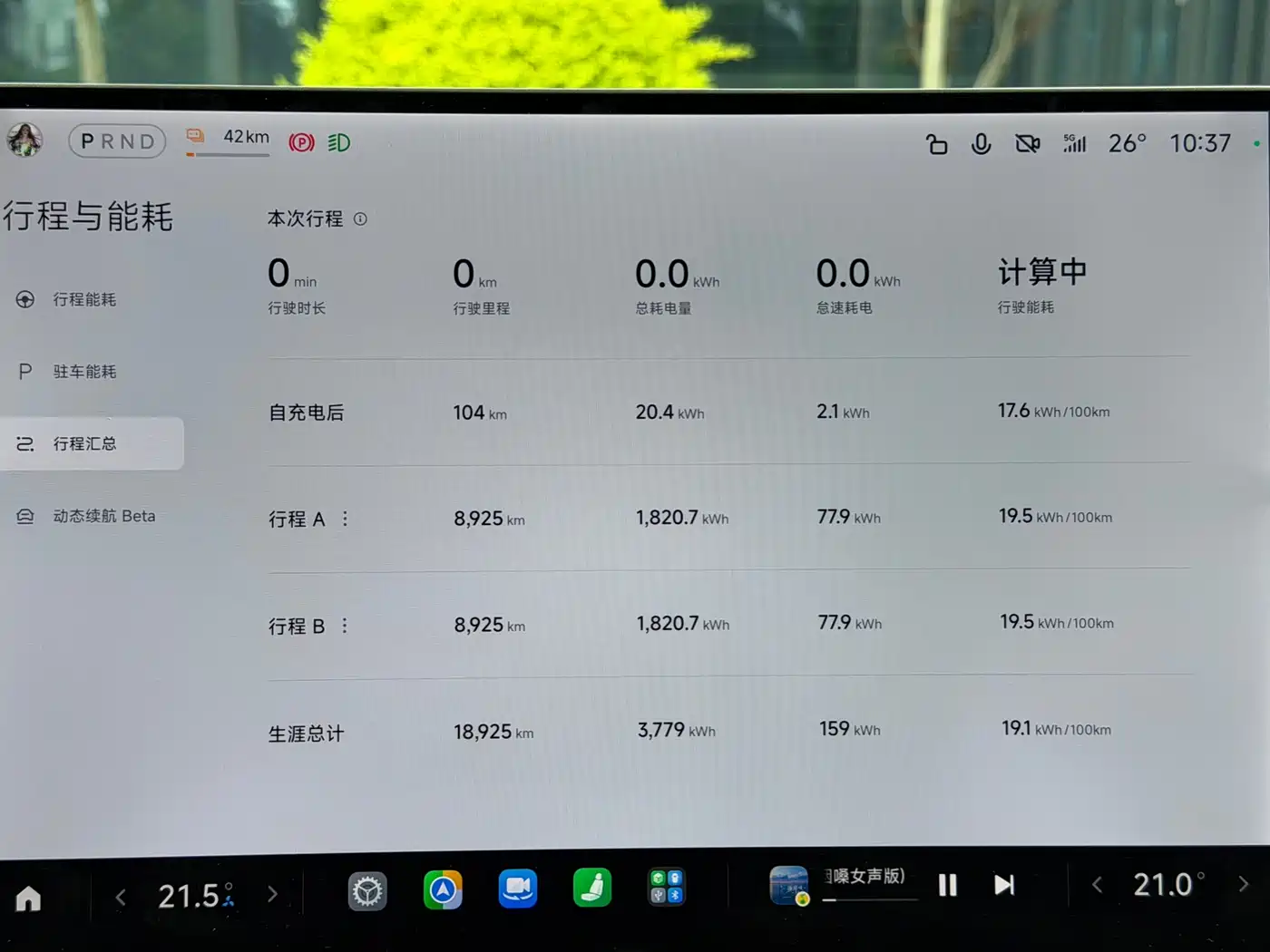Screen dimensions: 1270x952
Task: Select the 行程汇总 menu item
Action: (x=91, y=443)
